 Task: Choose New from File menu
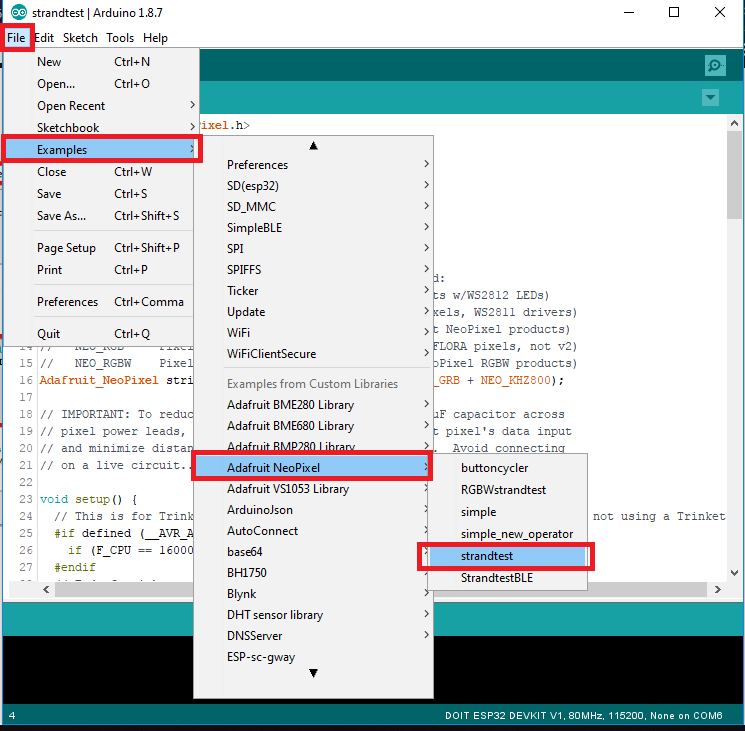(101, 62)
